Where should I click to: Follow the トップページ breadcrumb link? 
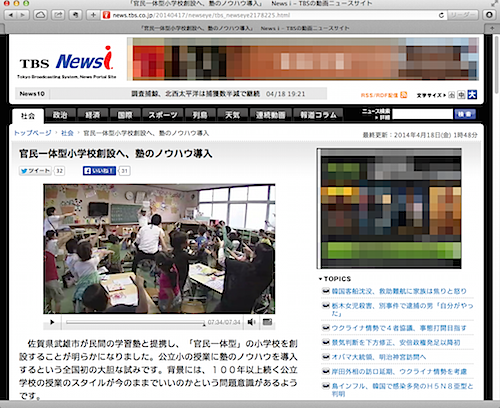33,133
